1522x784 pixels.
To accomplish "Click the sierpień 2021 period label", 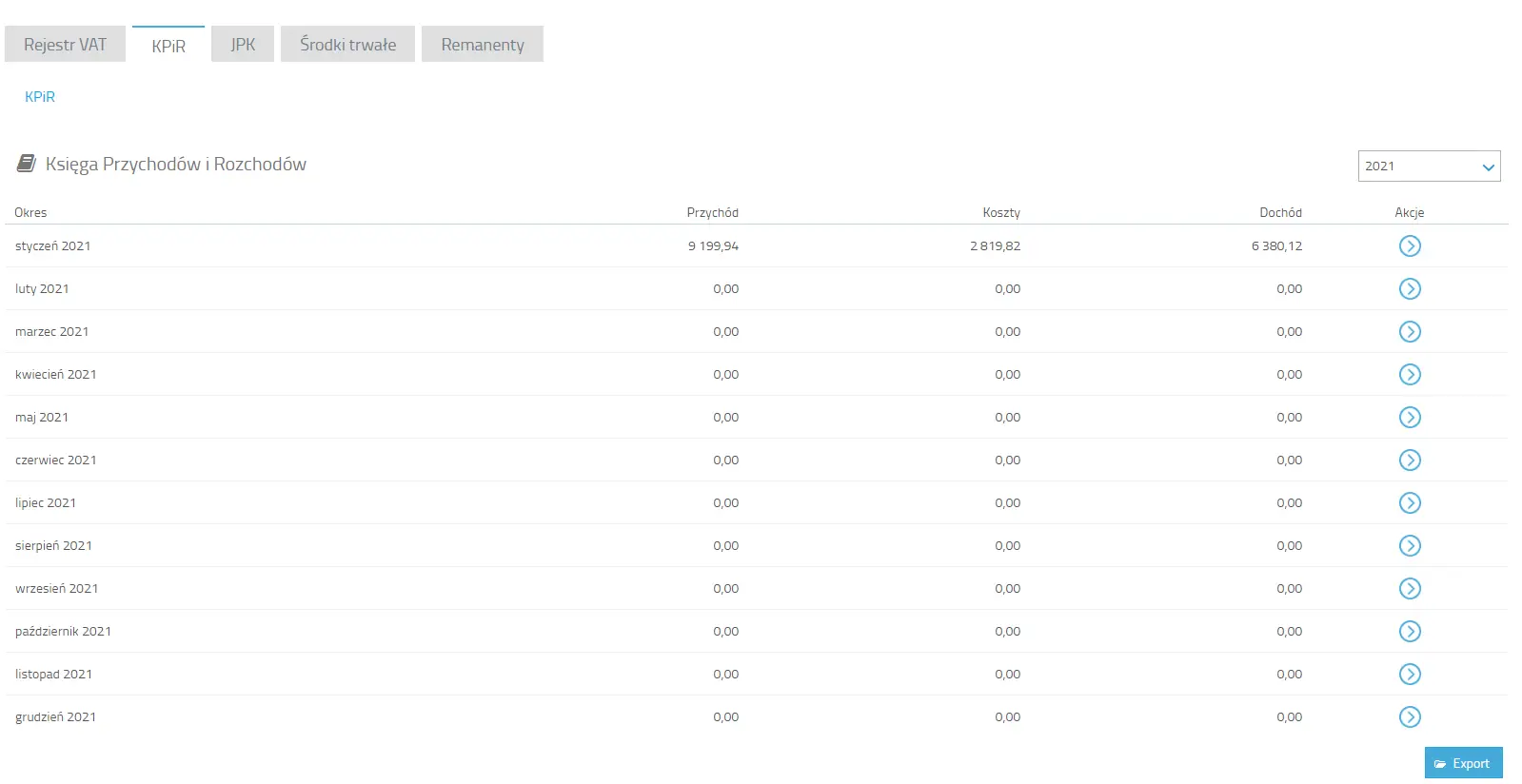I will coord(54,546).
